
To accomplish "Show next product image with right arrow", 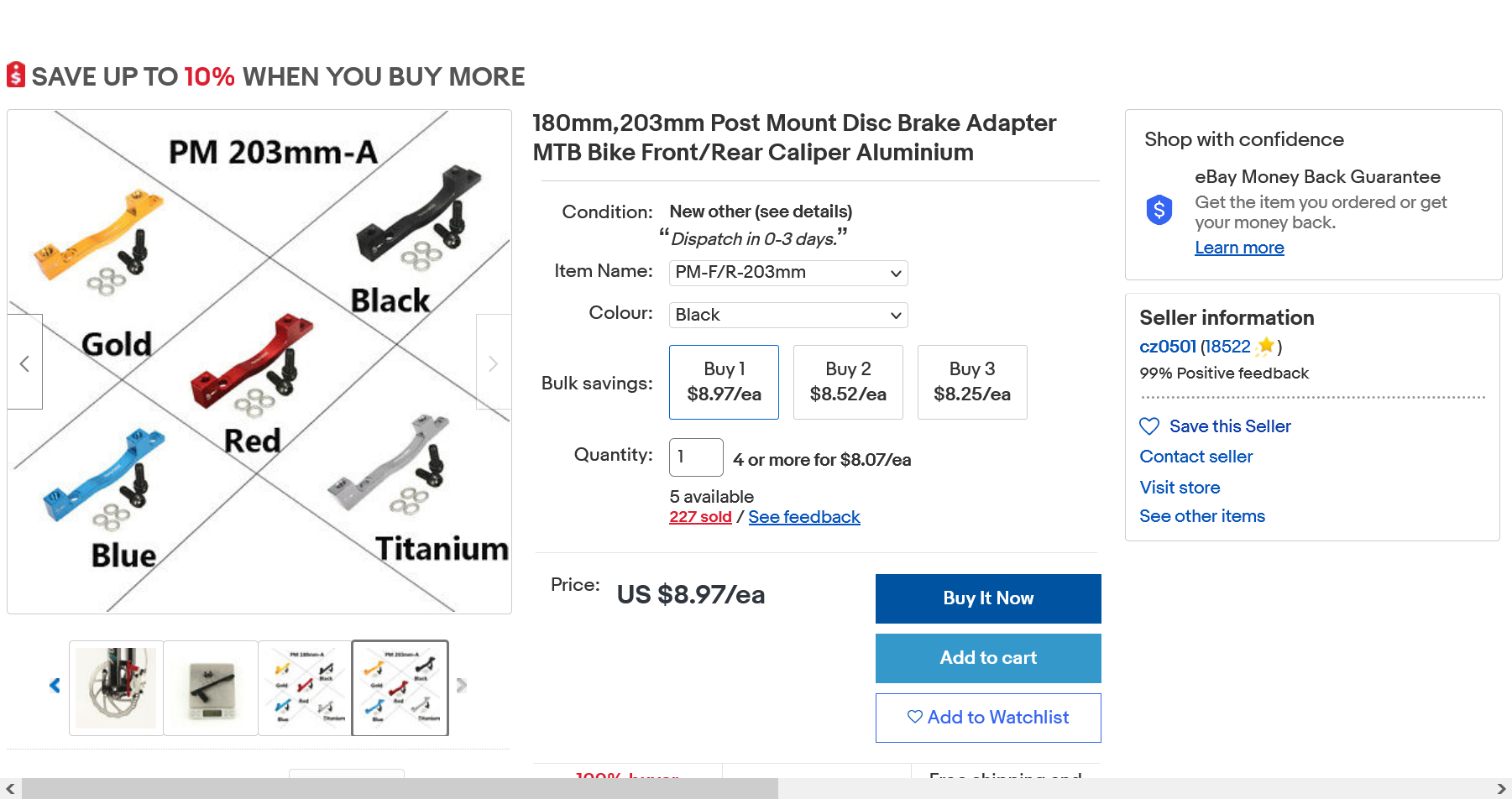I will coord(493,363).
